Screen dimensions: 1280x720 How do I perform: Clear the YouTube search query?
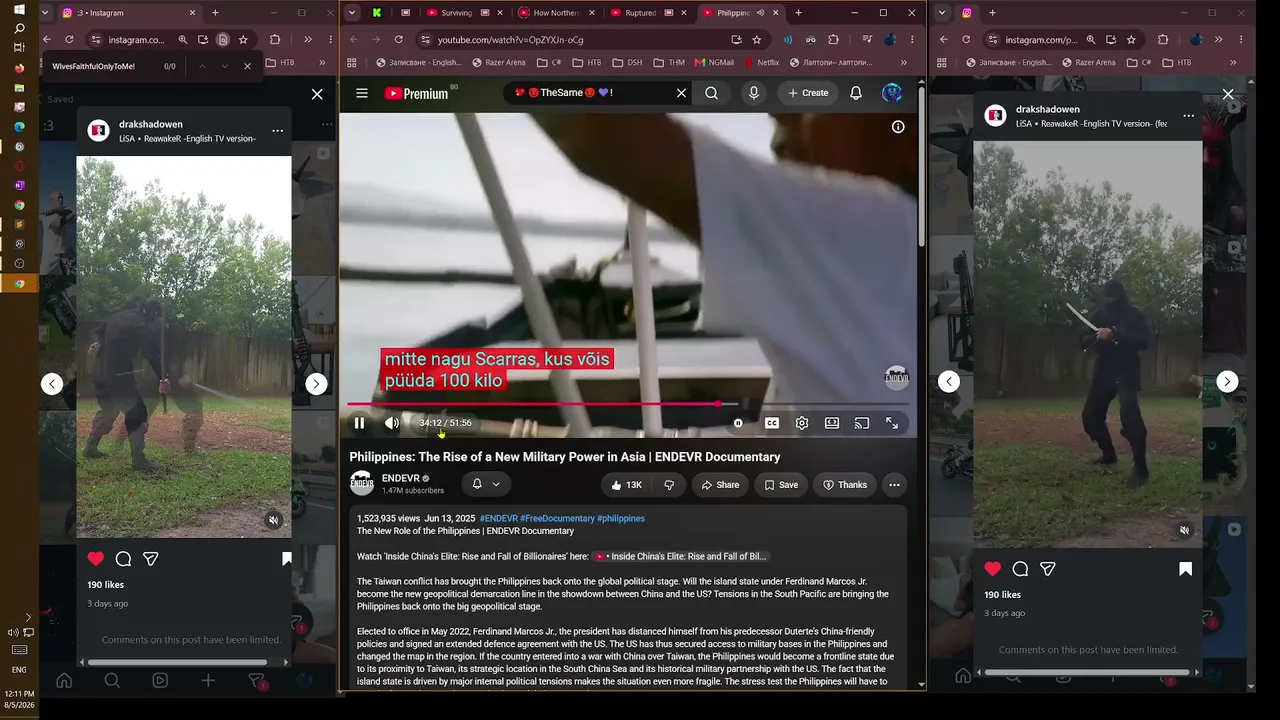click(681, 93)
